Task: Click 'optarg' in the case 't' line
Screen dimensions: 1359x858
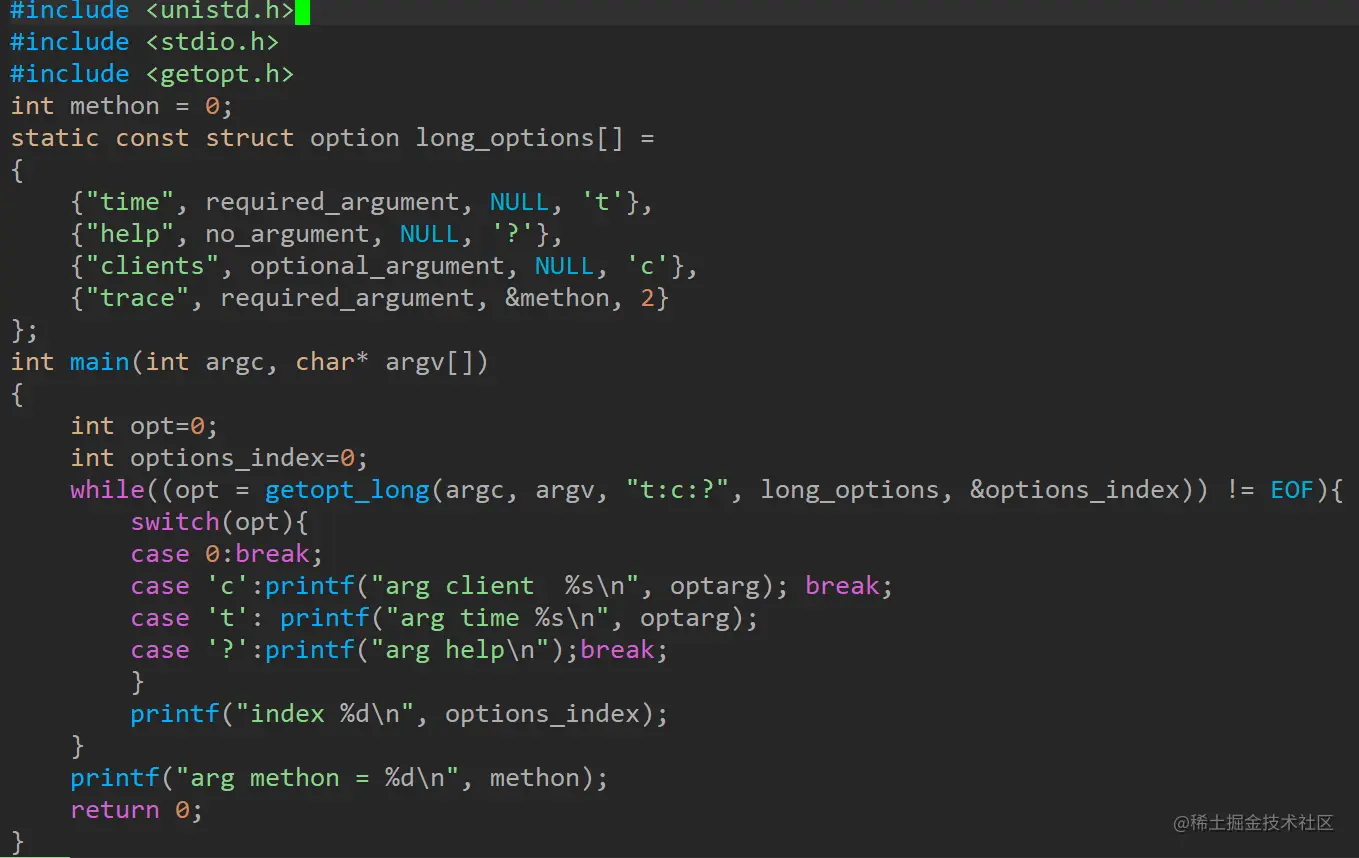Action: coord(685,618)
